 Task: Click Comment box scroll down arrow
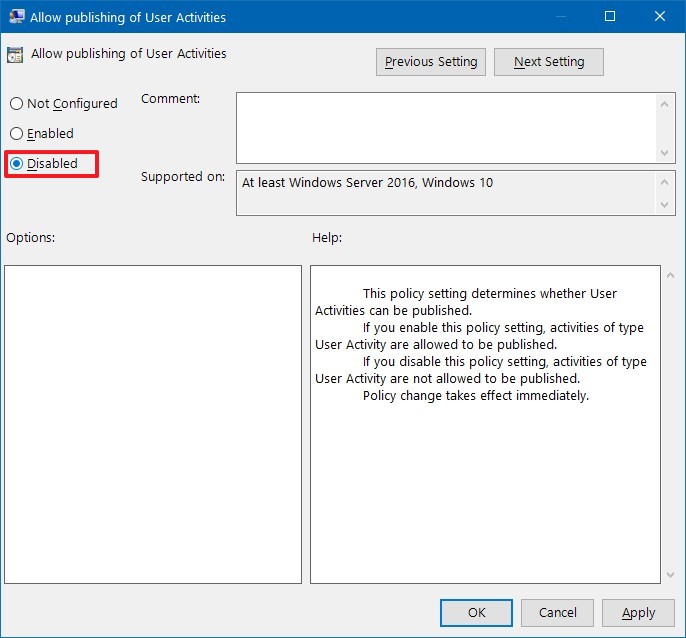[x=665, y=152]
